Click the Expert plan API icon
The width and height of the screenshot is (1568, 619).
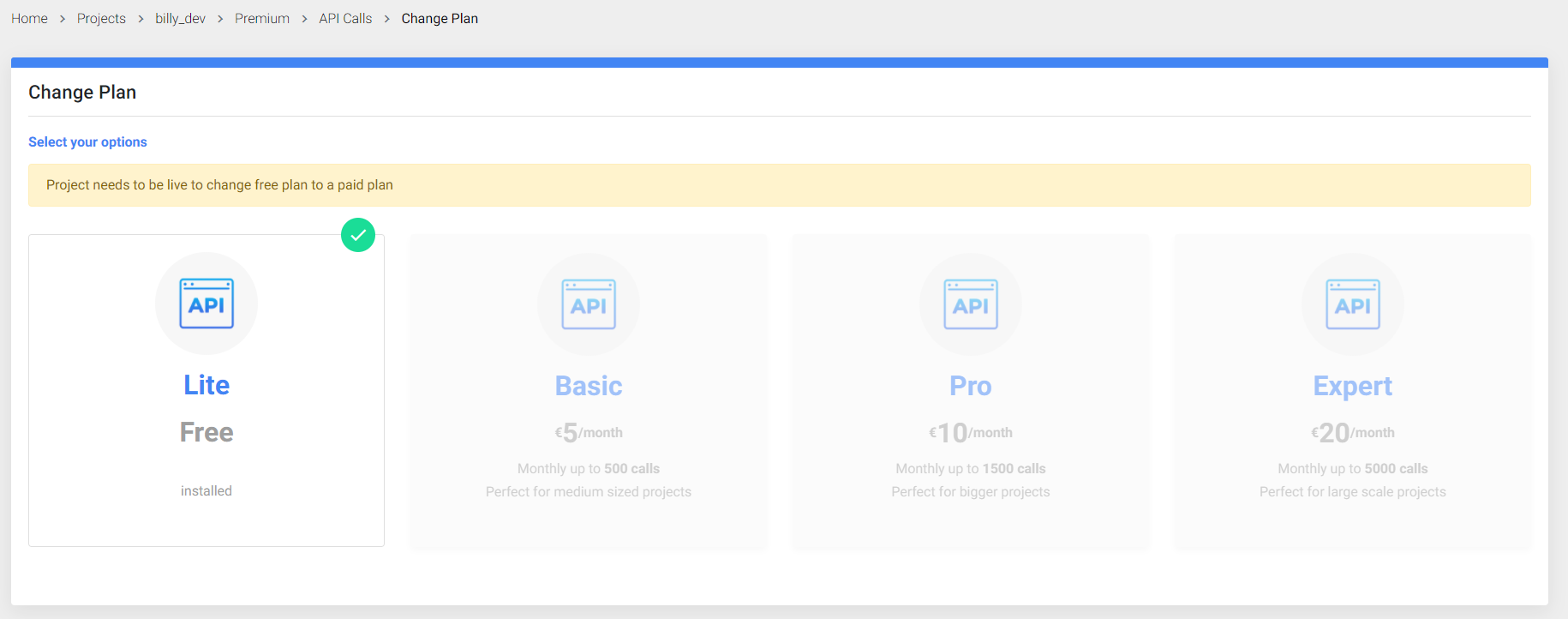pyautogui.click(x=1353, y=304)
